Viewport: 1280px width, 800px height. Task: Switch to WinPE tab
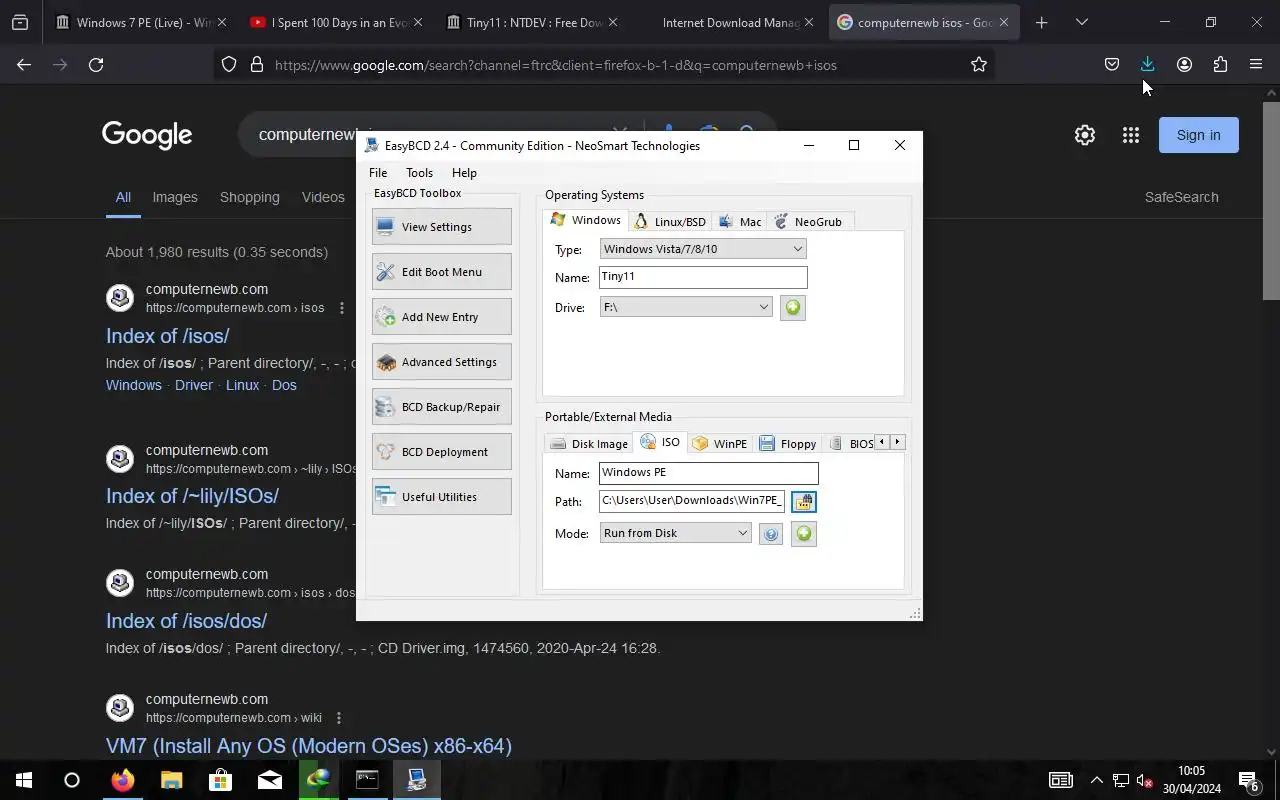point(720,444)
